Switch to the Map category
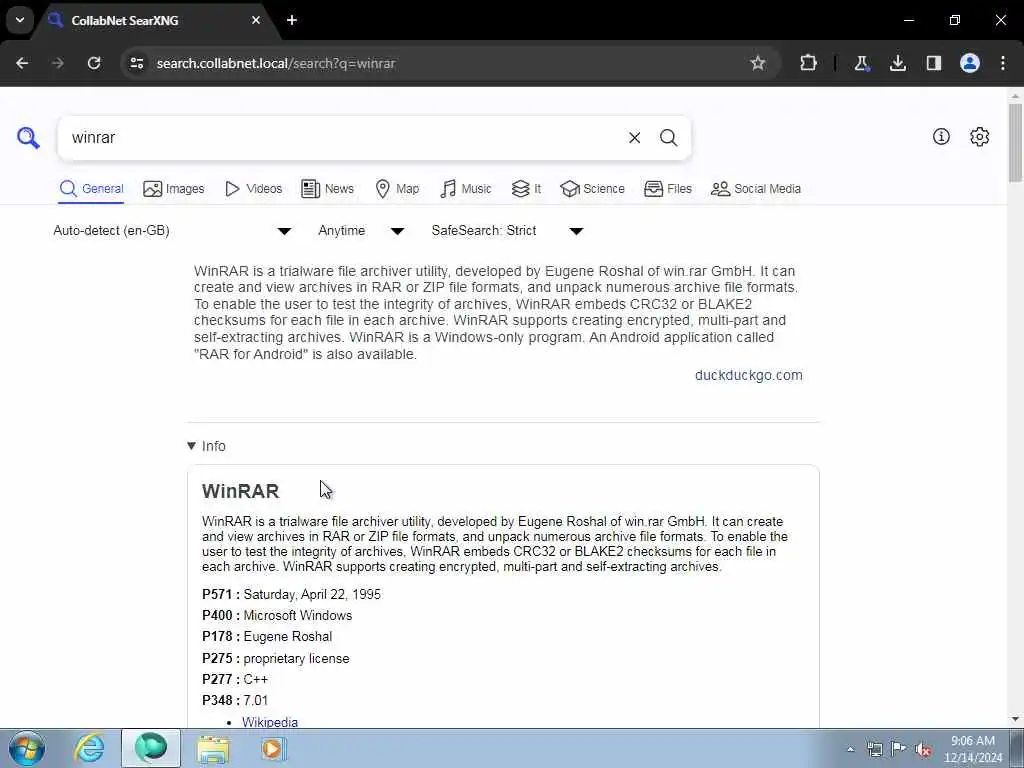1024x768 pixels. pyautogui.click(x=397, y=189)
